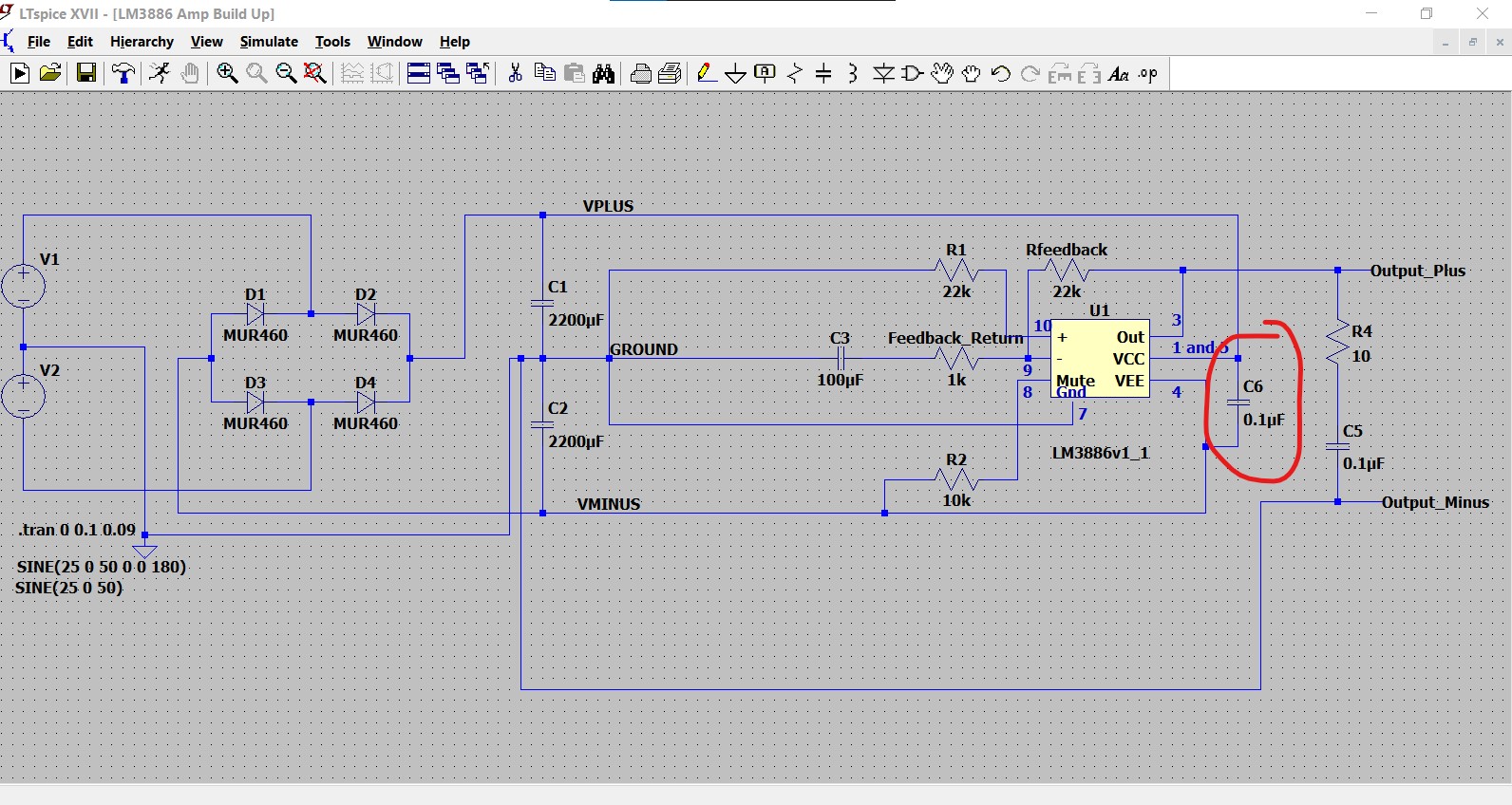Open the Hierarchy menu
1512x805 pixels.
[142, 42]
